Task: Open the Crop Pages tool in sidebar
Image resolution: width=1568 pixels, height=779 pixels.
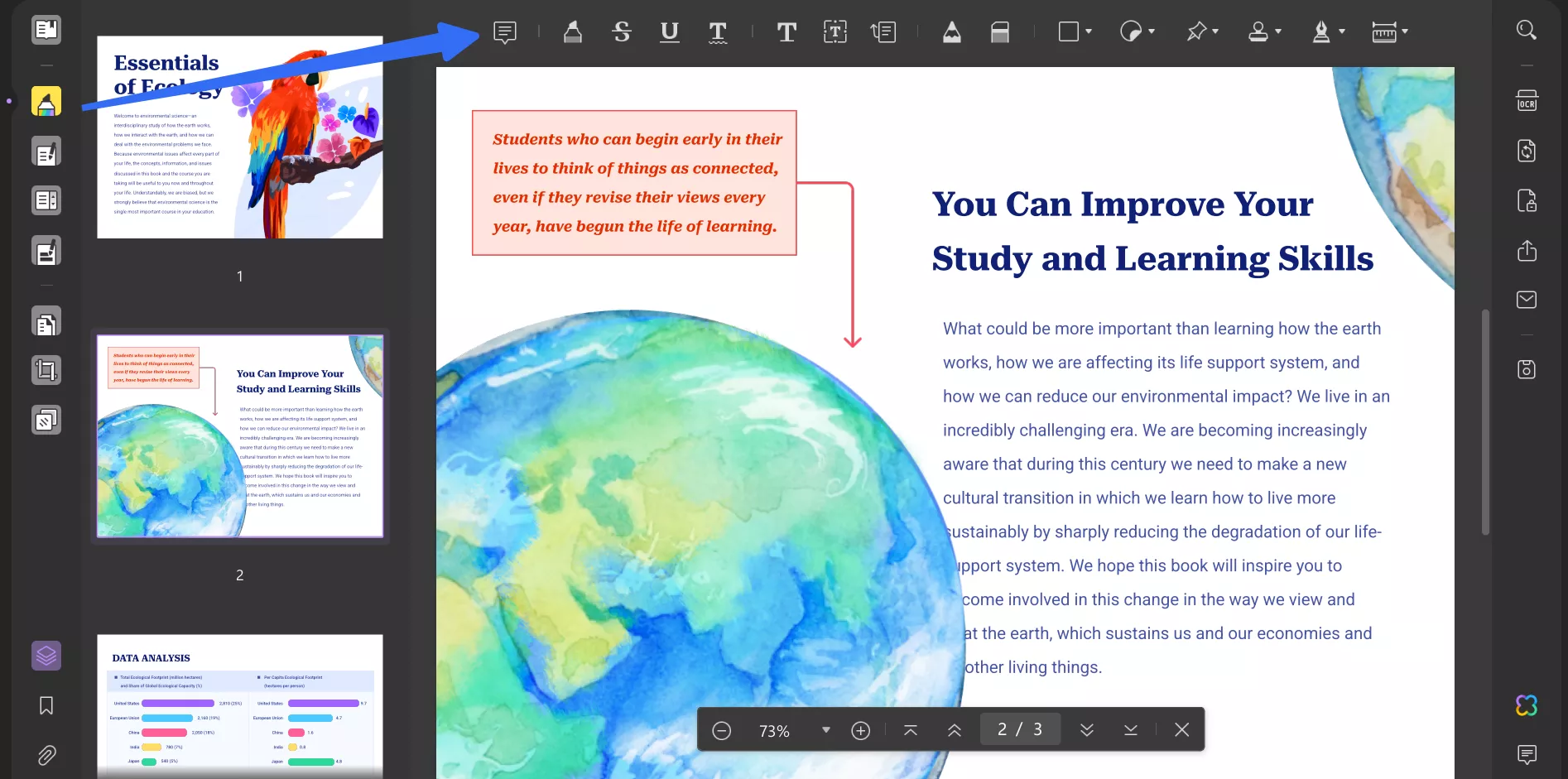Action: (x=46, y=370)
